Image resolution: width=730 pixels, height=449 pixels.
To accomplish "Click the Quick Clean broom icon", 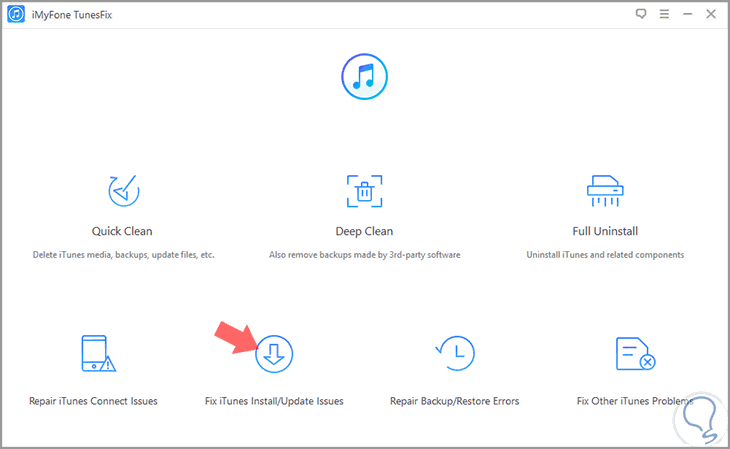I will coord(123,190).
